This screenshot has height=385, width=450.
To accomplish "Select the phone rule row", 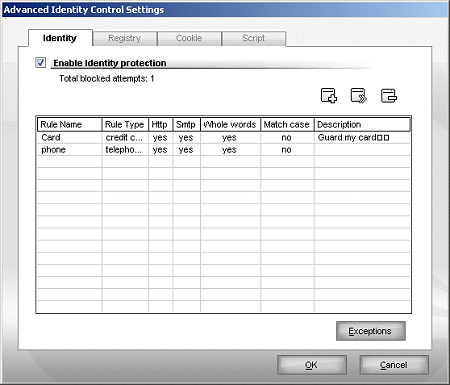I will [223, 150].
